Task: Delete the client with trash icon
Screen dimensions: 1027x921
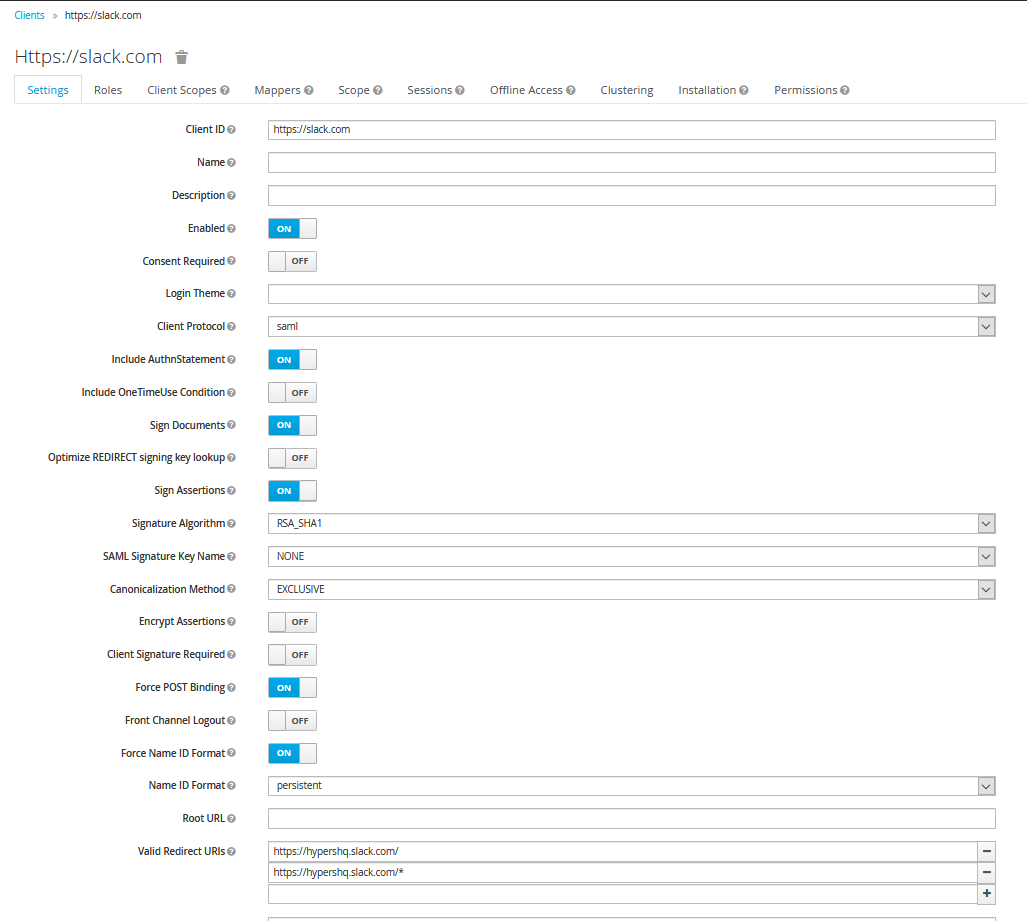Action: pyautogui.click(x=181, y=57)
